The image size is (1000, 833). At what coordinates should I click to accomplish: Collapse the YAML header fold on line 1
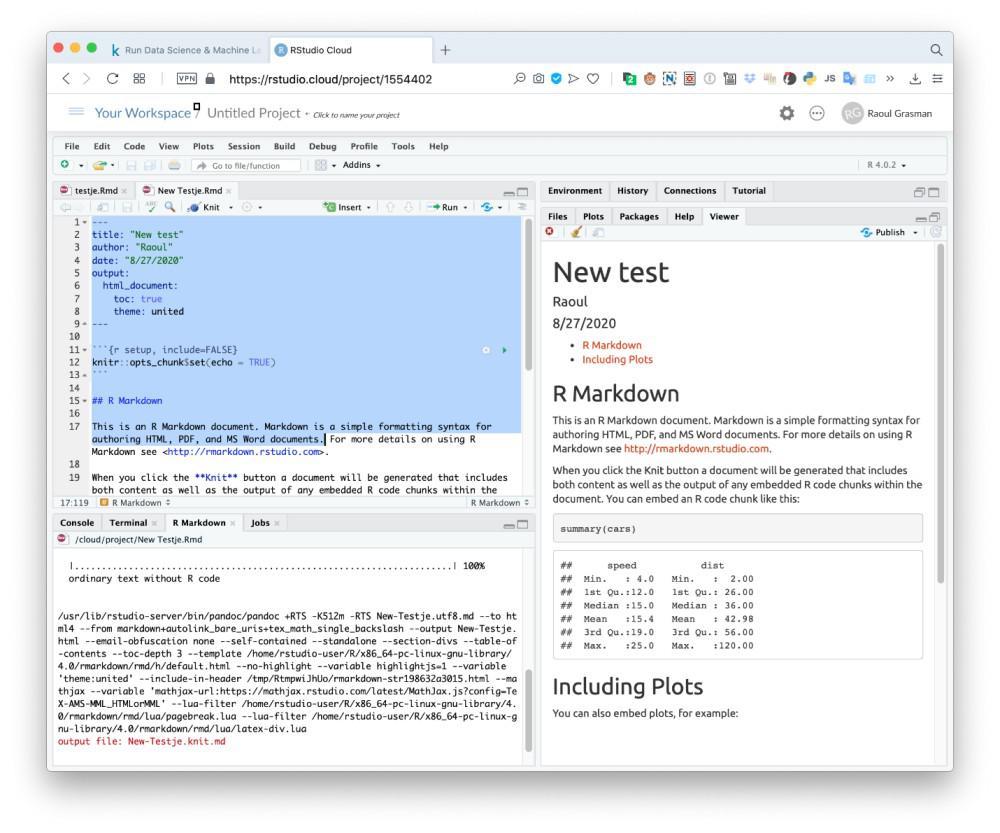coord(85,223)
